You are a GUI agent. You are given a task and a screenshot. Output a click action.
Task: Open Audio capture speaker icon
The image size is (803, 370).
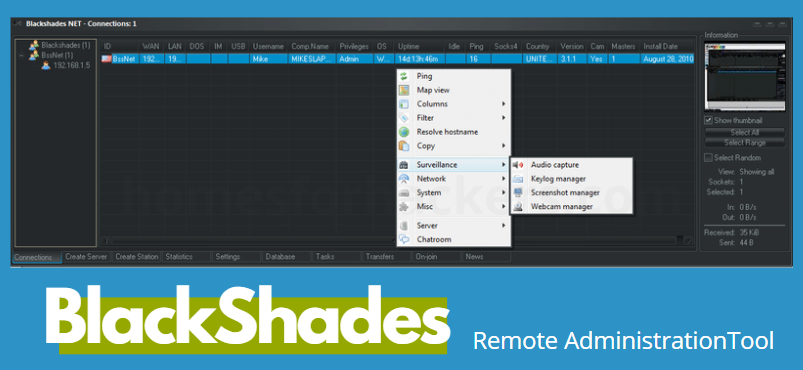(519, 165)
